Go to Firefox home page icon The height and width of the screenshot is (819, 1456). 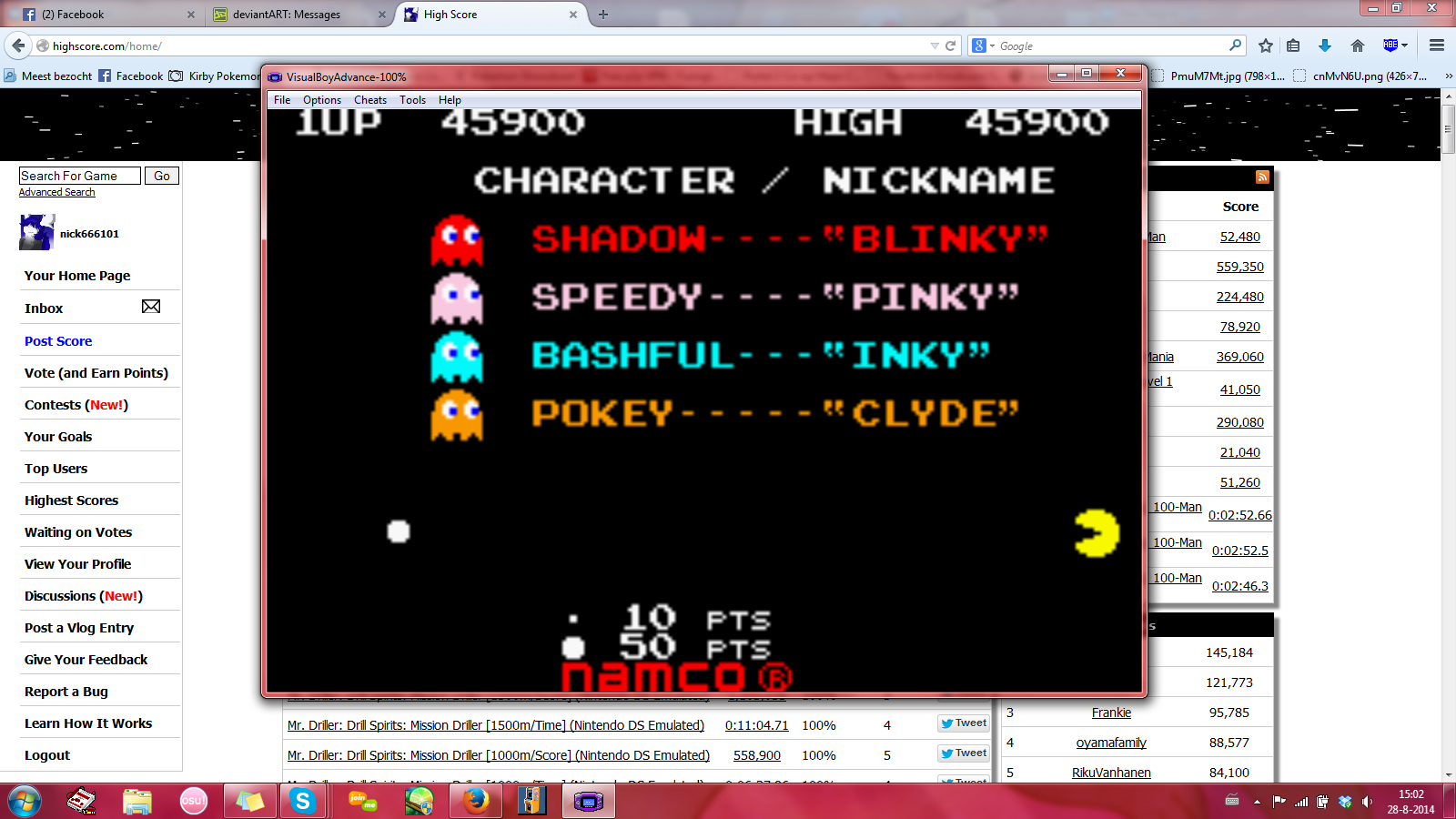pos(1357,45)
